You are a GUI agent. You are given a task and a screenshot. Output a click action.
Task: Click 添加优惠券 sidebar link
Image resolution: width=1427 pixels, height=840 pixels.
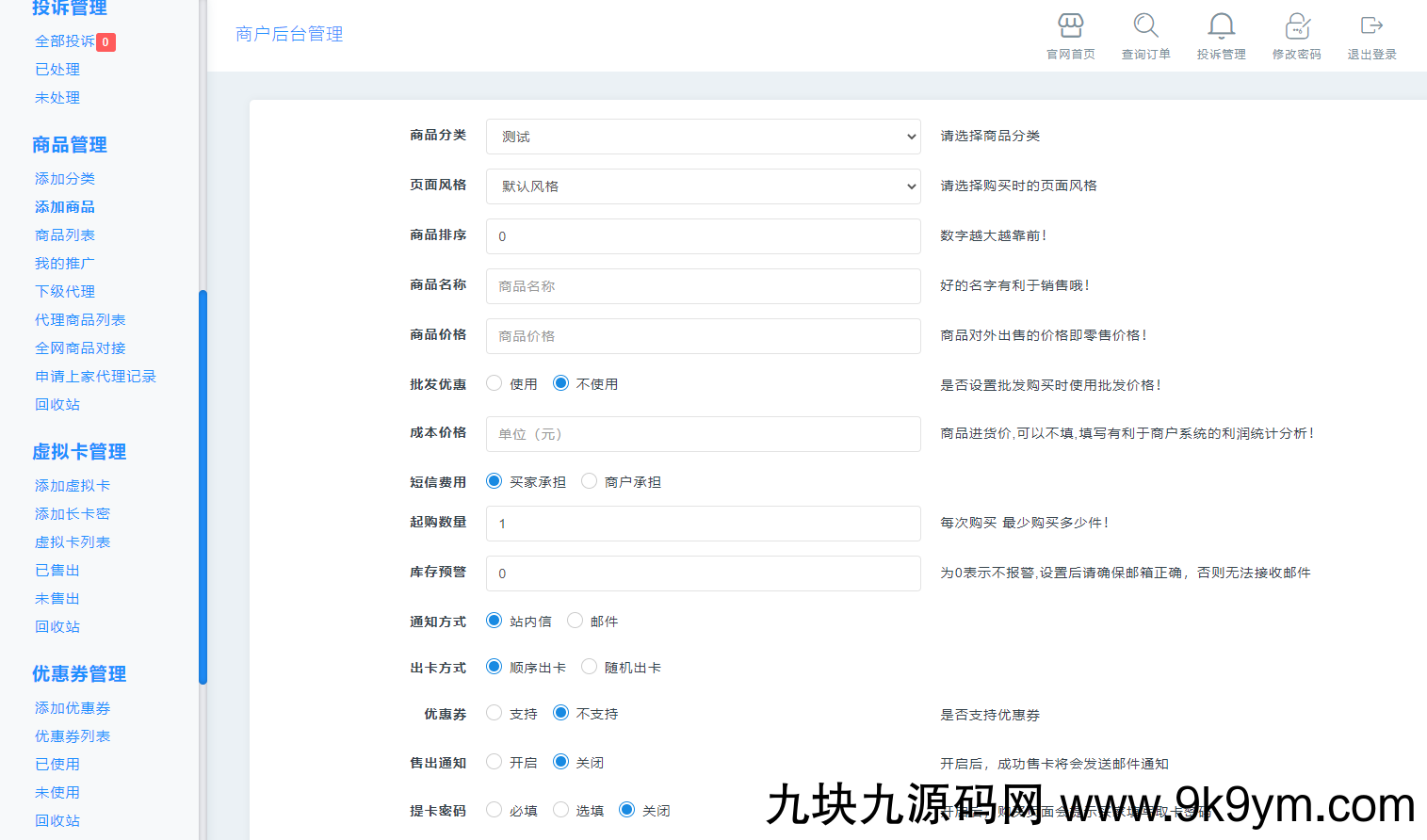pyautogui.click(x=73, y=708)
